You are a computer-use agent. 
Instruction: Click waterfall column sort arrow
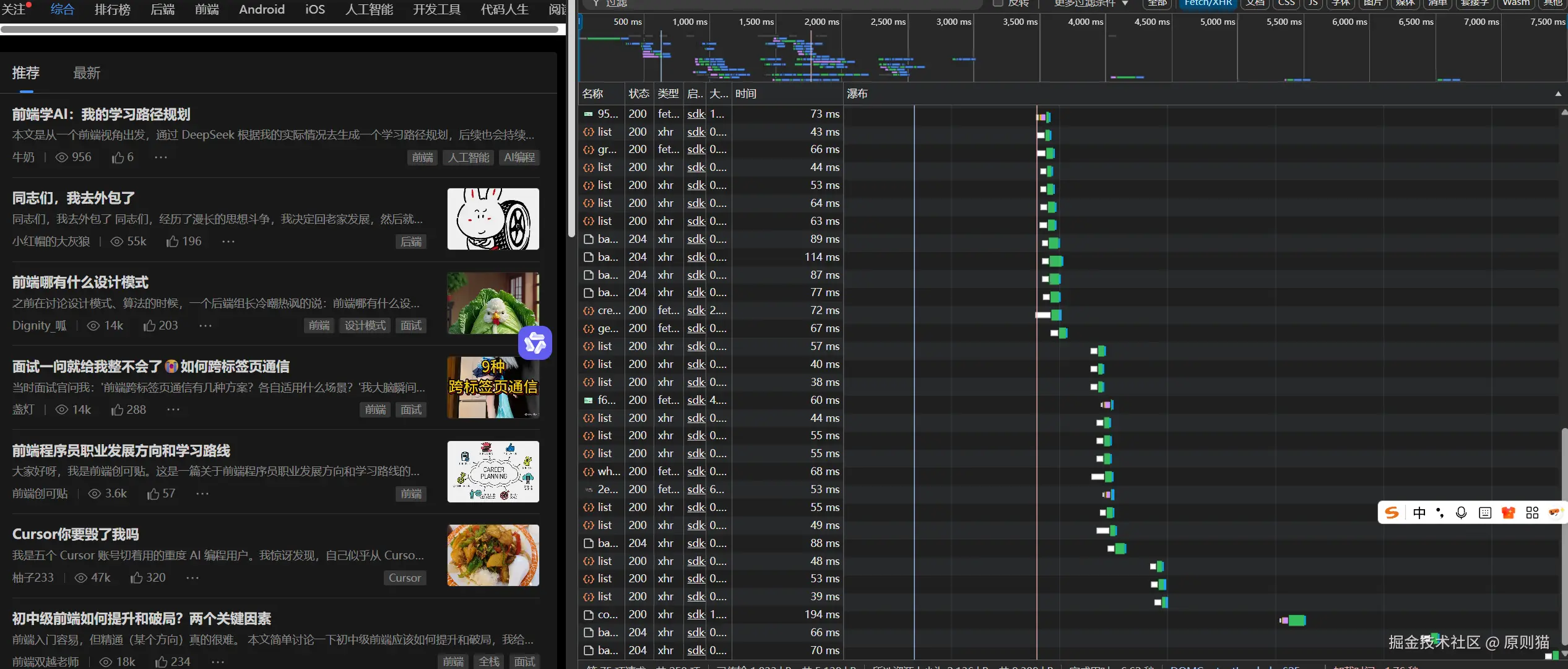[x=1557, y=94]
